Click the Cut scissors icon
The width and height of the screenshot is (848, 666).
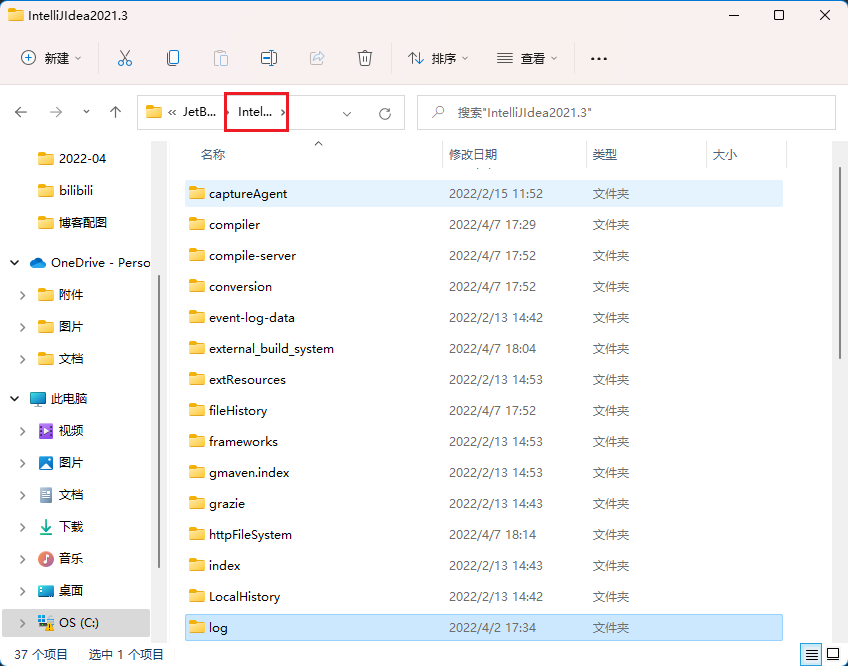(125, 58)
